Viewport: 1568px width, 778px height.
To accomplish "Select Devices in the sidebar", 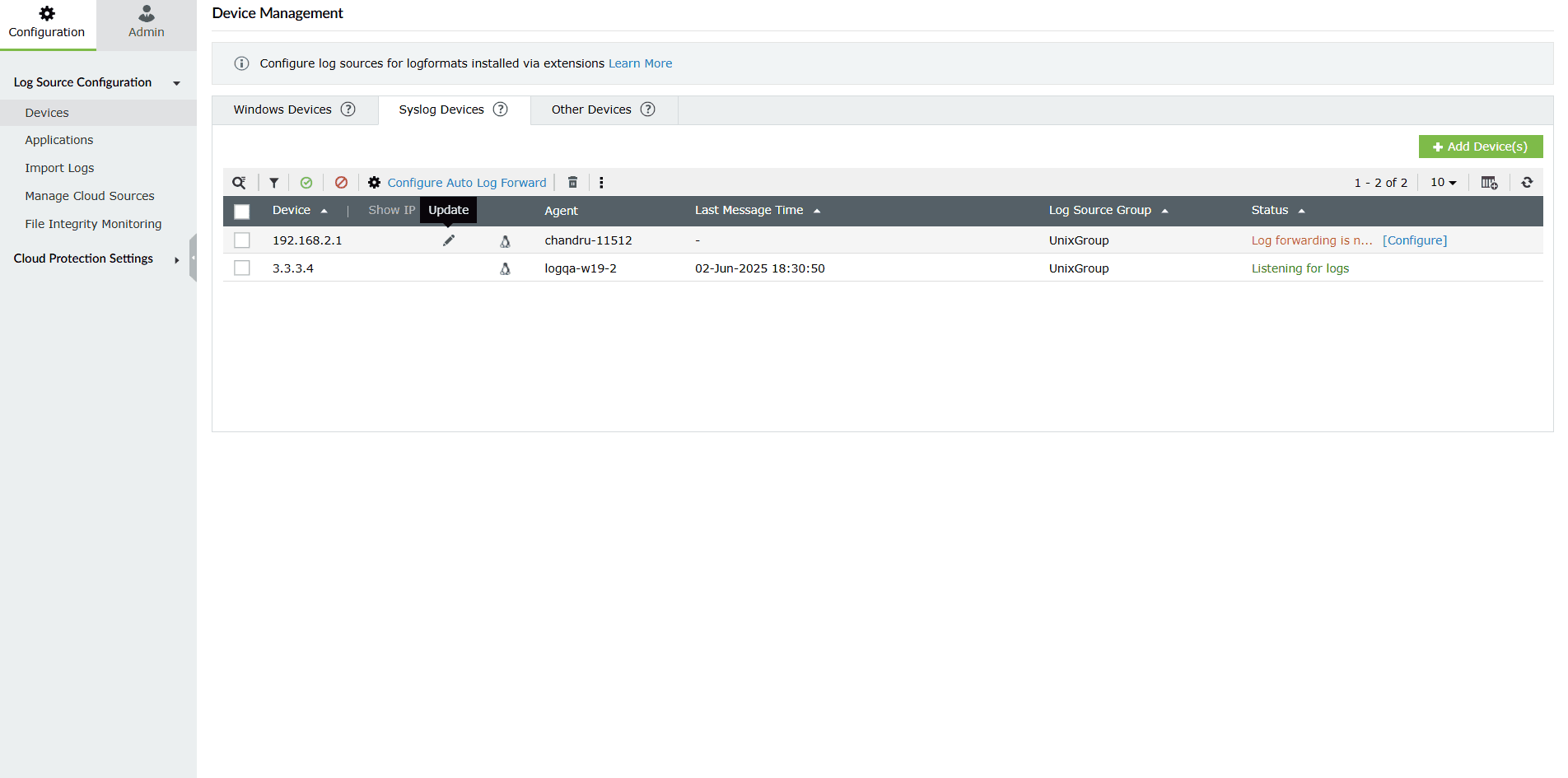I will tap(47, 113).
